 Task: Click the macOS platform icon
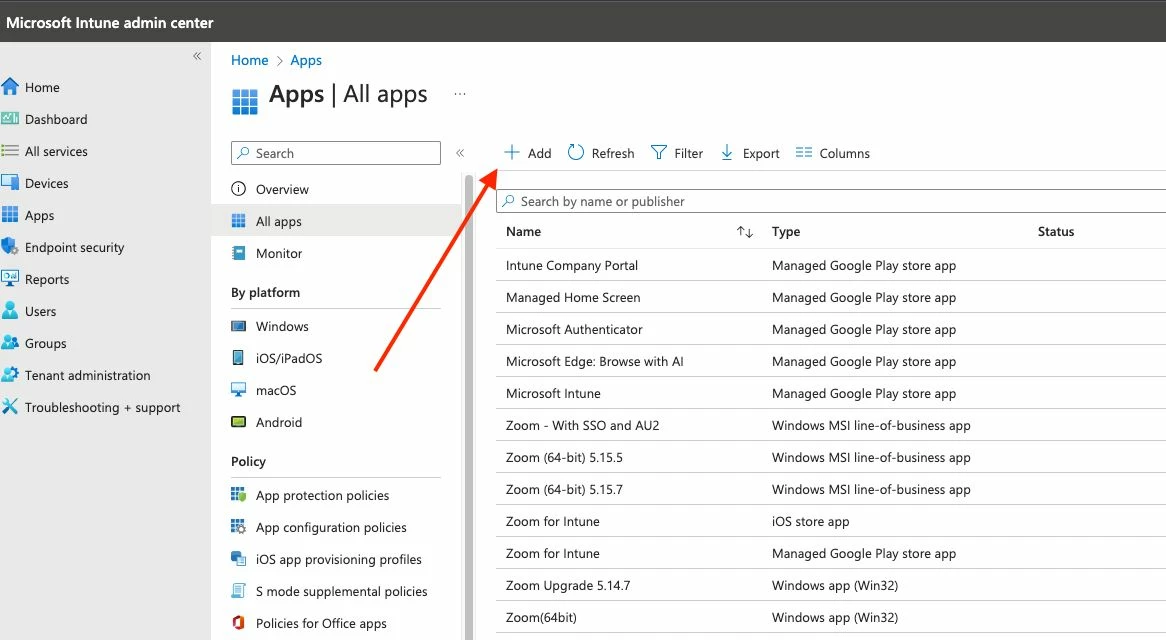(x=238, y=390)
